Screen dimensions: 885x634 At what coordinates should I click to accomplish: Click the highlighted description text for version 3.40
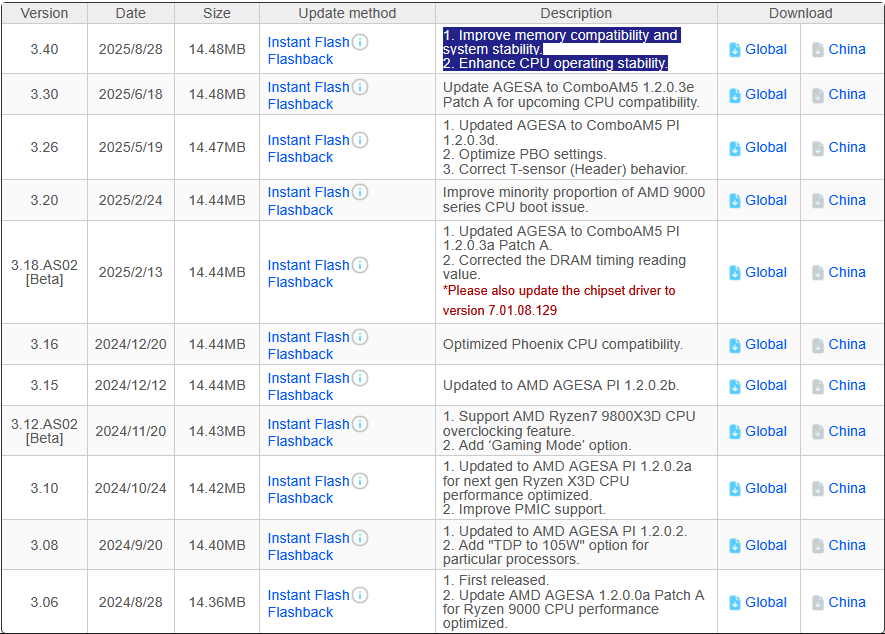(562, 49)
